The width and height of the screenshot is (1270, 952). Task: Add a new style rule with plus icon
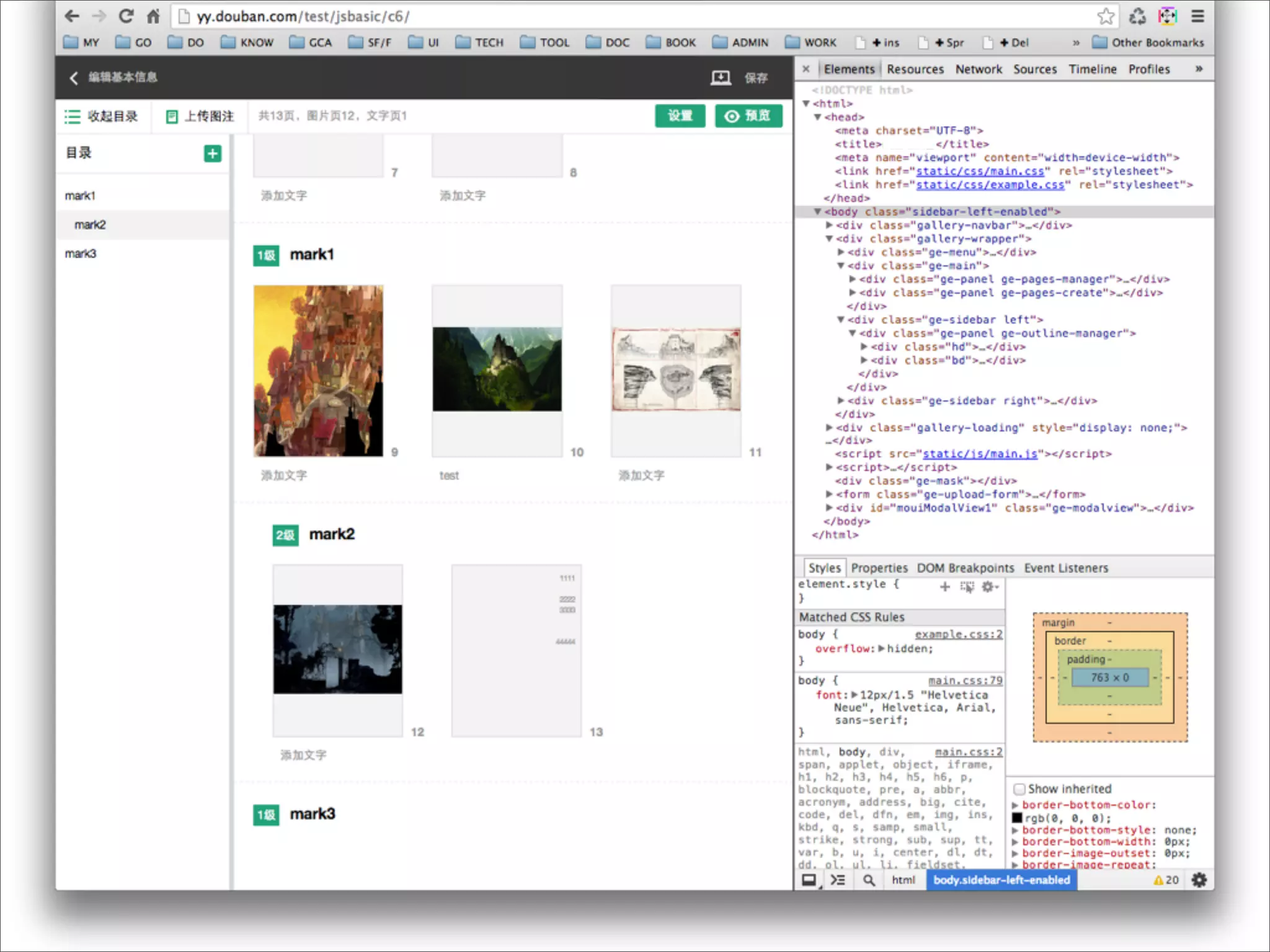pyautogui.click(x=944, y=586)
